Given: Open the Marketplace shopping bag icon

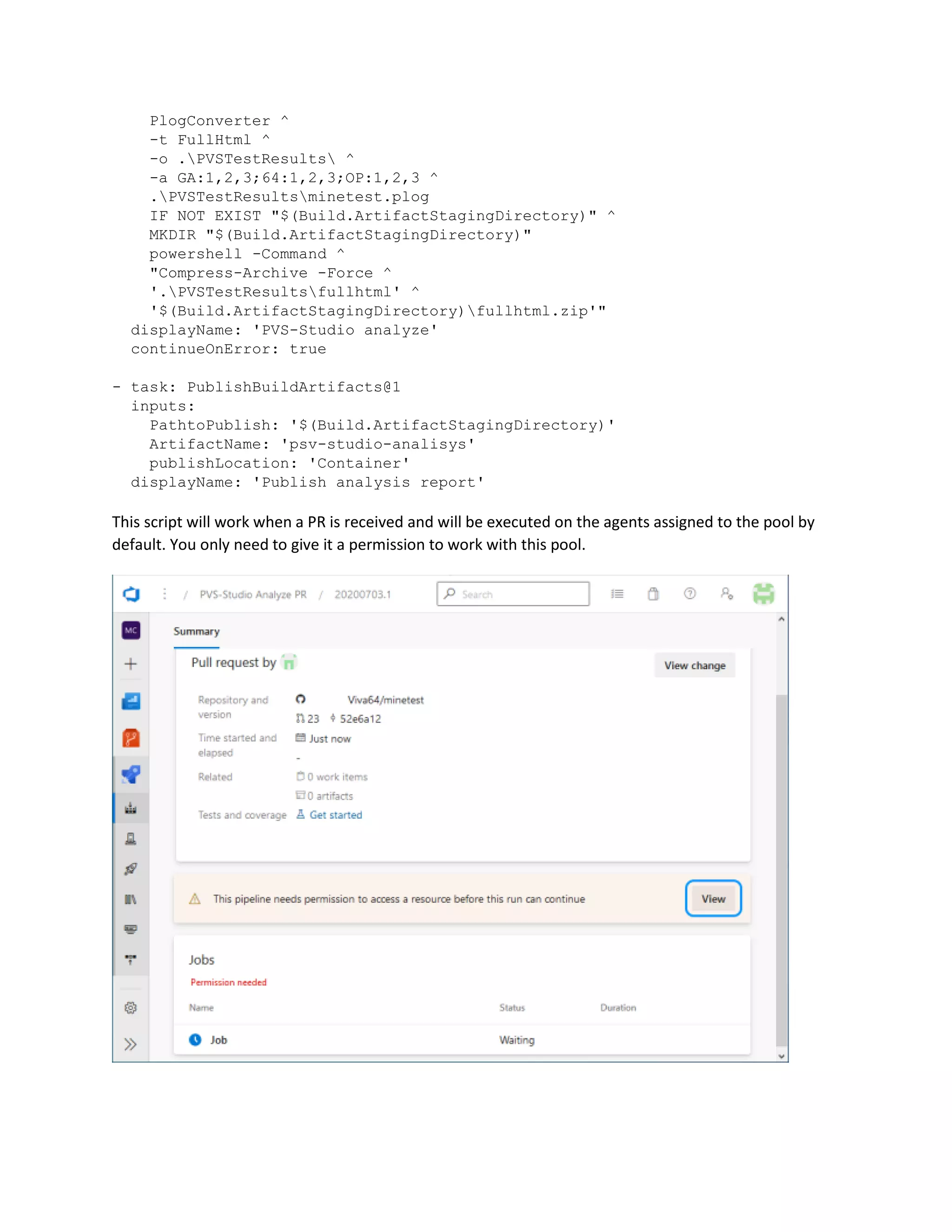Looking at the screenshot, I should click(x=653, y=593).
